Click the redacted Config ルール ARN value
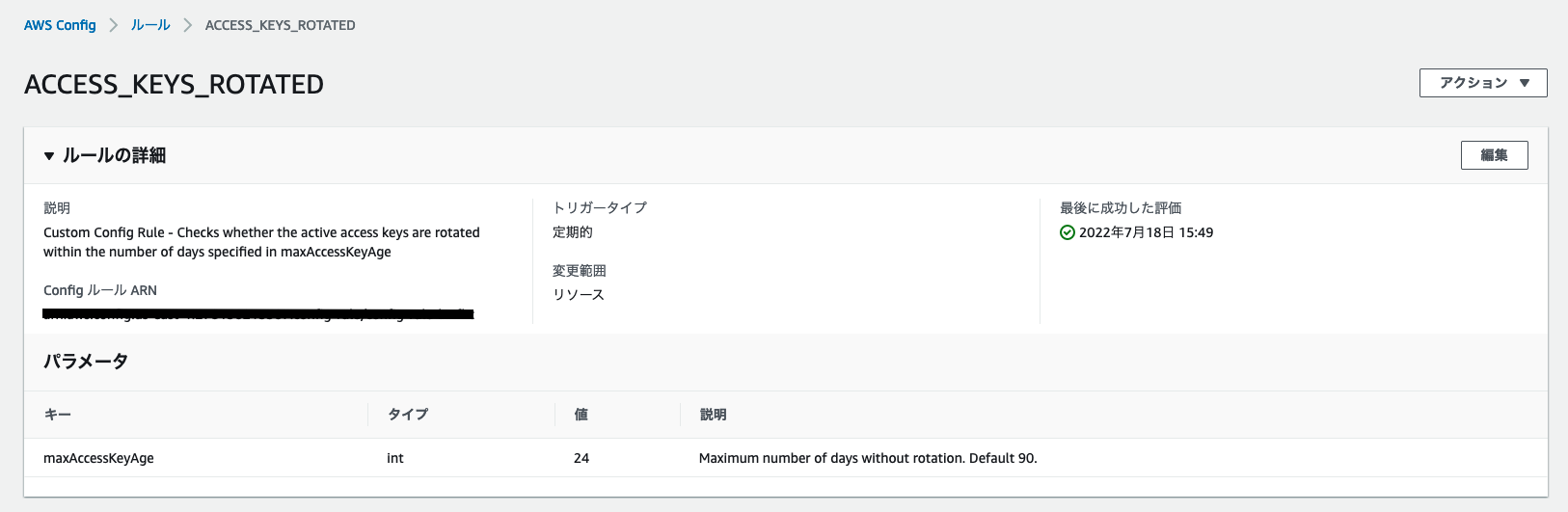 click(x=258, y=314)
